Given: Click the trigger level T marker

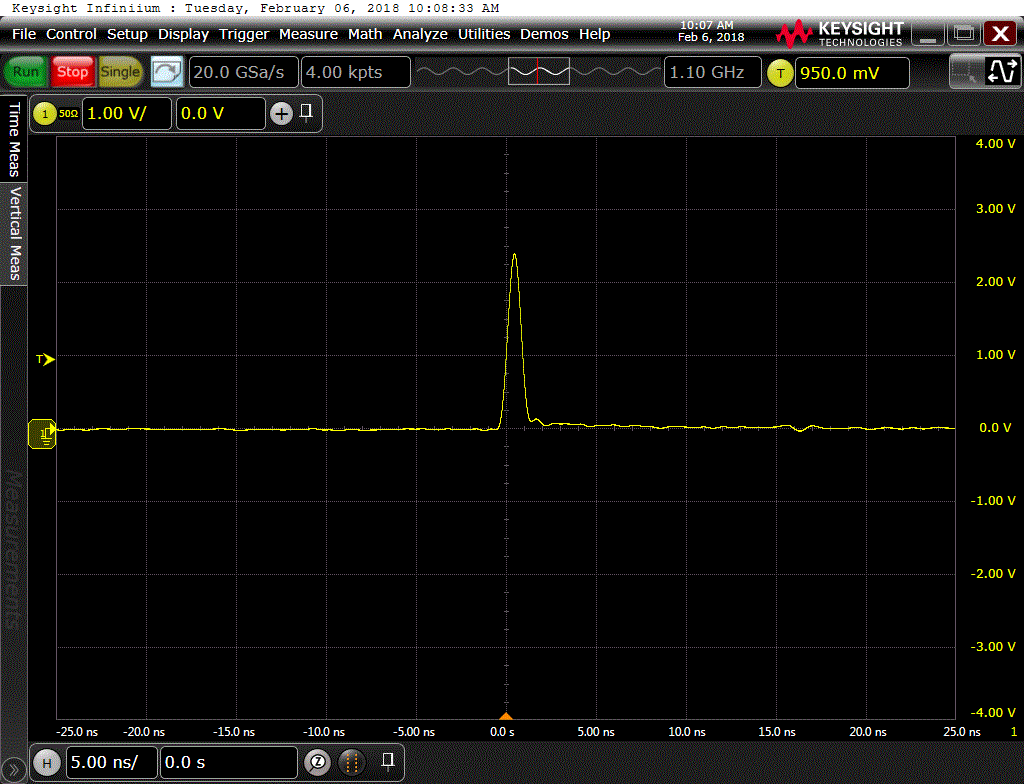Looking at the screenshot, I should click(45, 359).
